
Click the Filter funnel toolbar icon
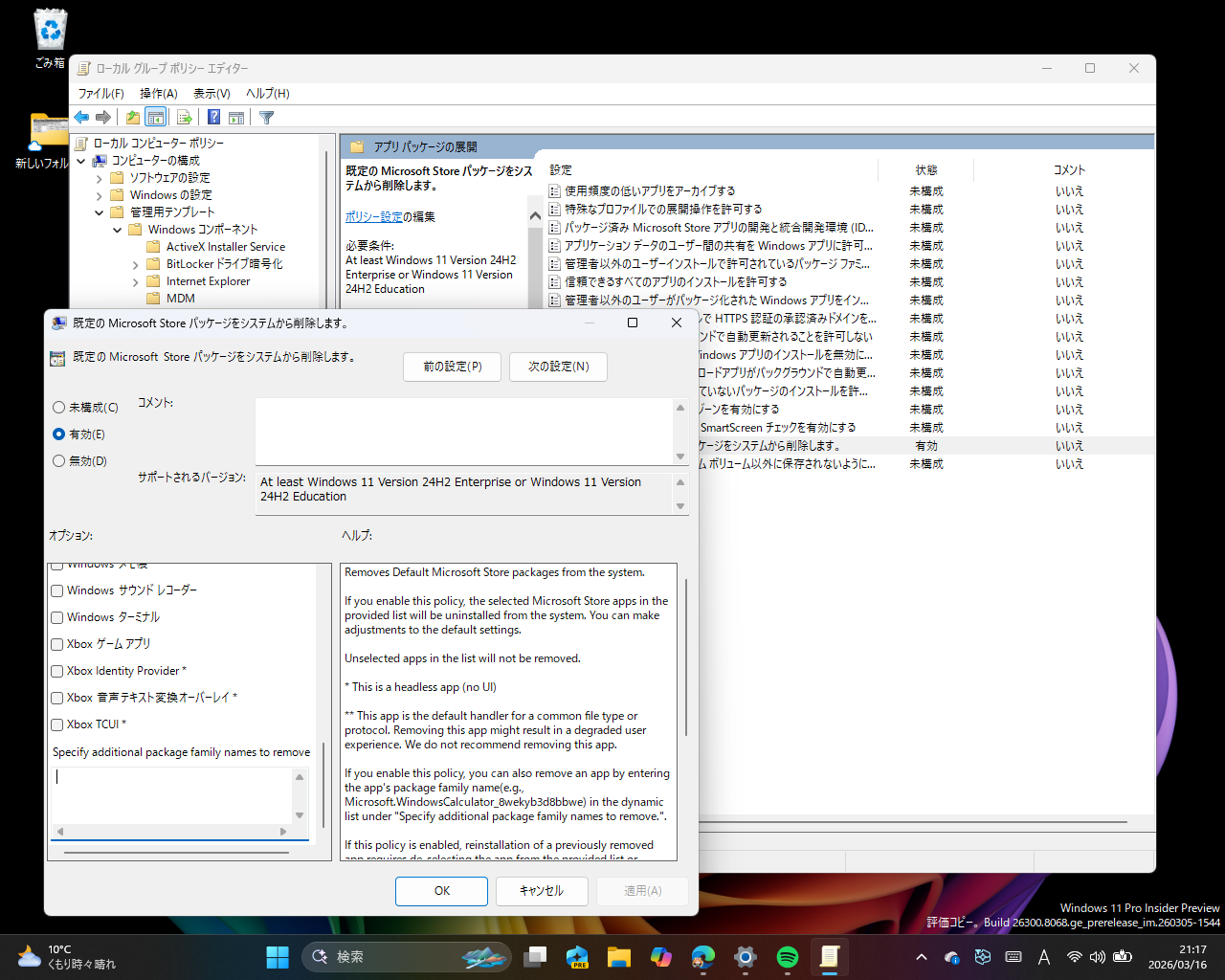coord(267,118)
